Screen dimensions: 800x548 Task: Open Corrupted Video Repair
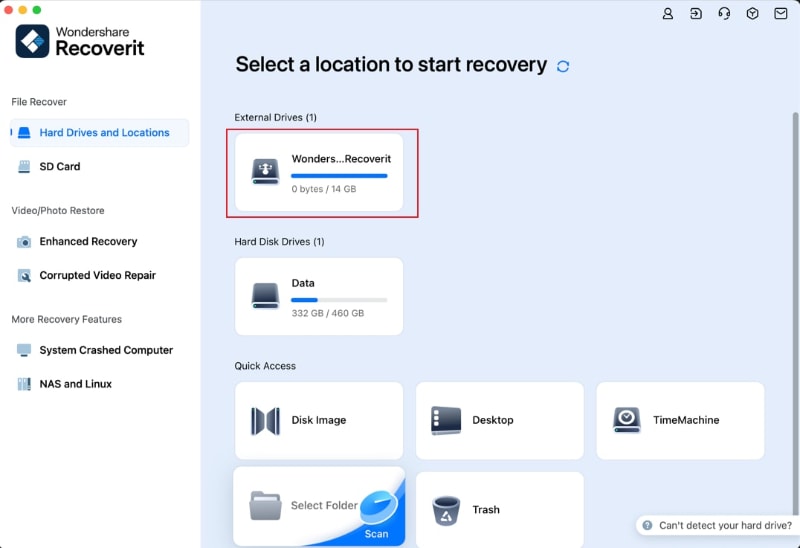(99, 276)
